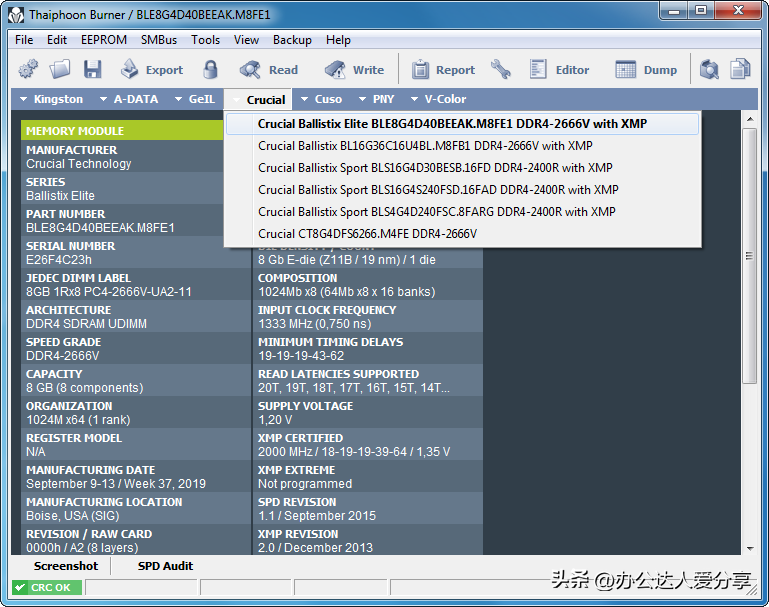Select Ballistix Sport BLS4G4D240FSC.8FARG entry
This screenshot has height=607, width=769.
click(462, 212)
